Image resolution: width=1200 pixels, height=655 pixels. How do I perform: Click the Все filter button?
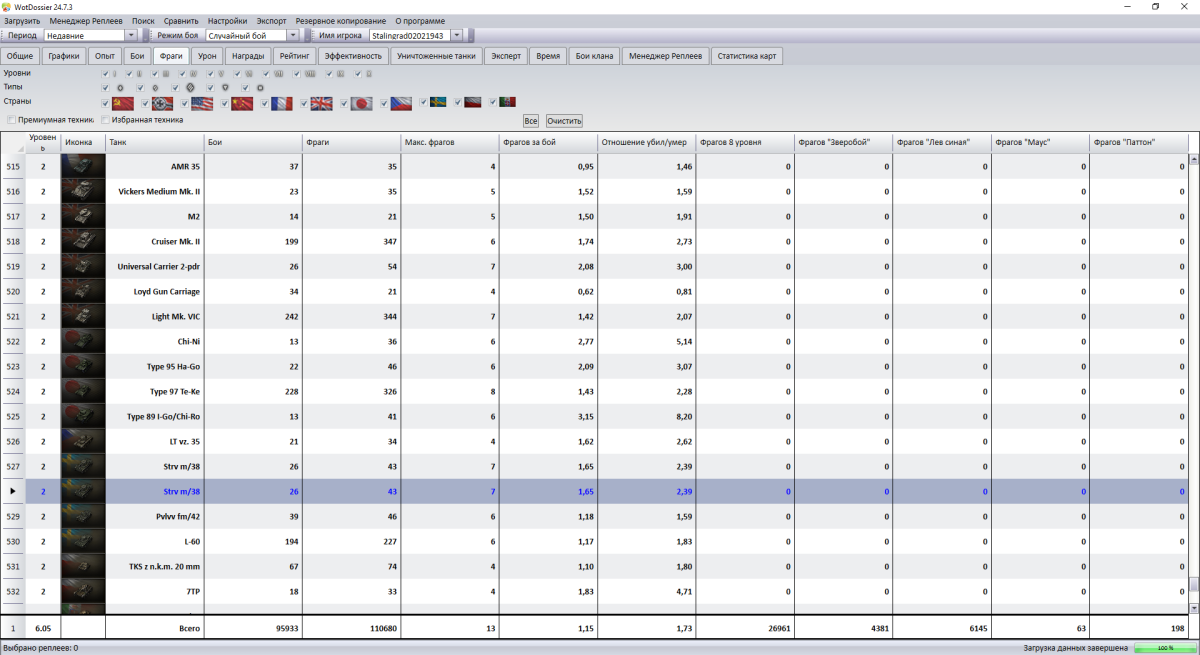(531, 120)
